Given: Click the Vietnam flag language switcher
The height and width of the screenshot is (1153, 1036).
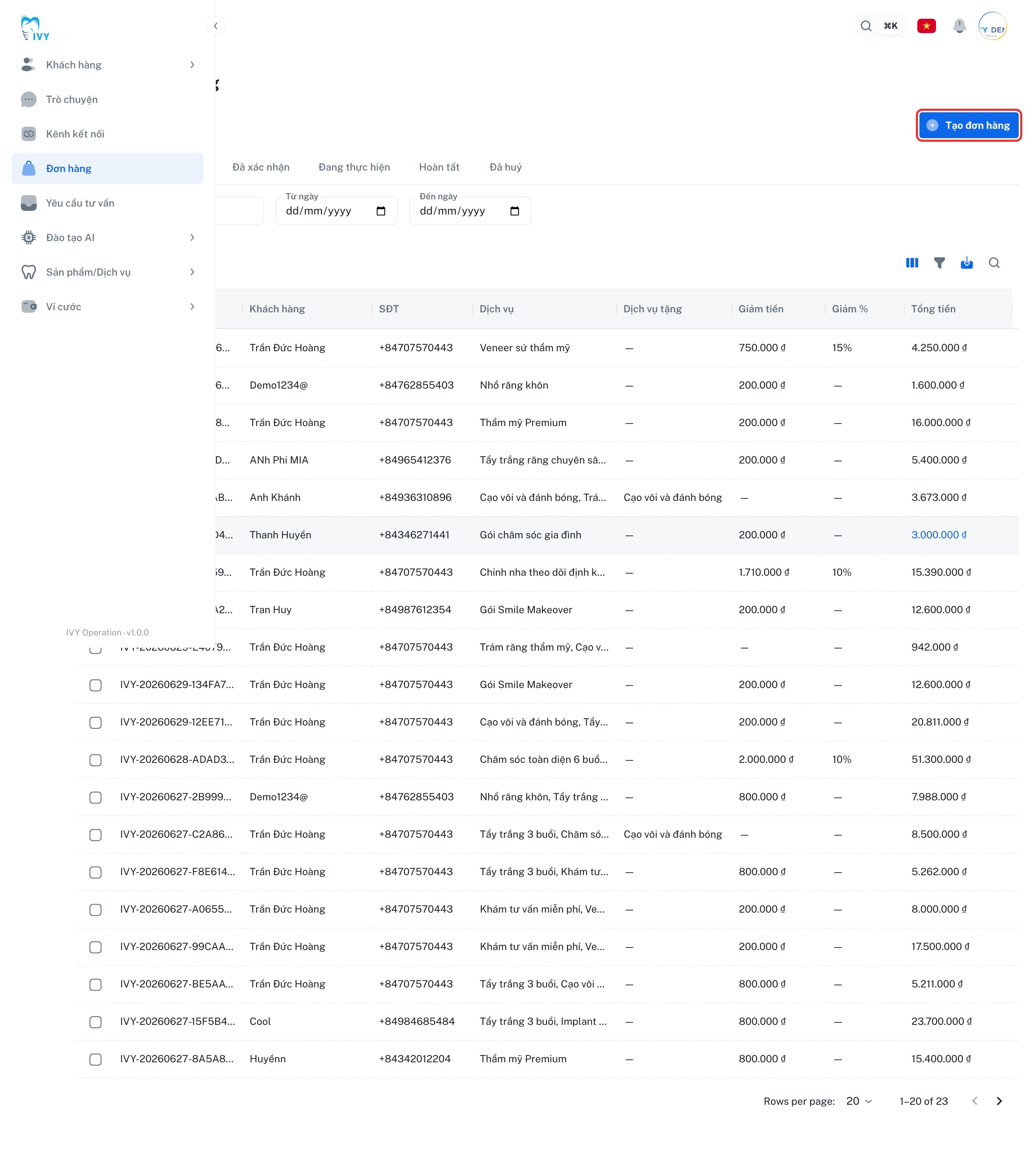Looking at the screenshot, I should [926, 26].
